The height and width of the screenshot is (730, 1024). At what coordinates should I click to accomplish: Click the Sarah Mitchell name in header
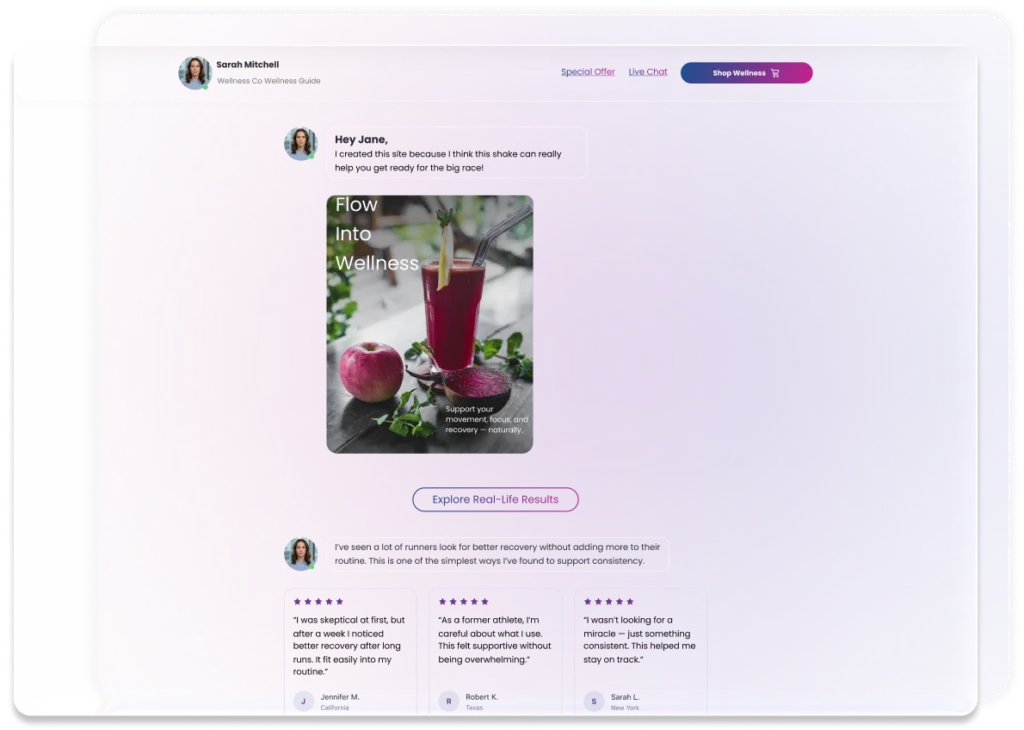pos(248,65)
